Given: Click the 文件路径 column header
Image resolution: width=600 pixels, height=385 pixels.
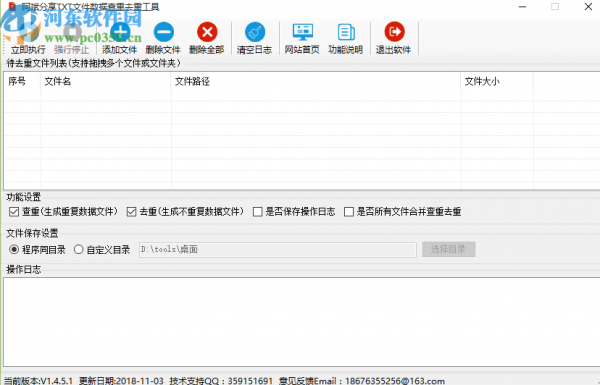Looking at the screenshot, I should tap(316, 81).
